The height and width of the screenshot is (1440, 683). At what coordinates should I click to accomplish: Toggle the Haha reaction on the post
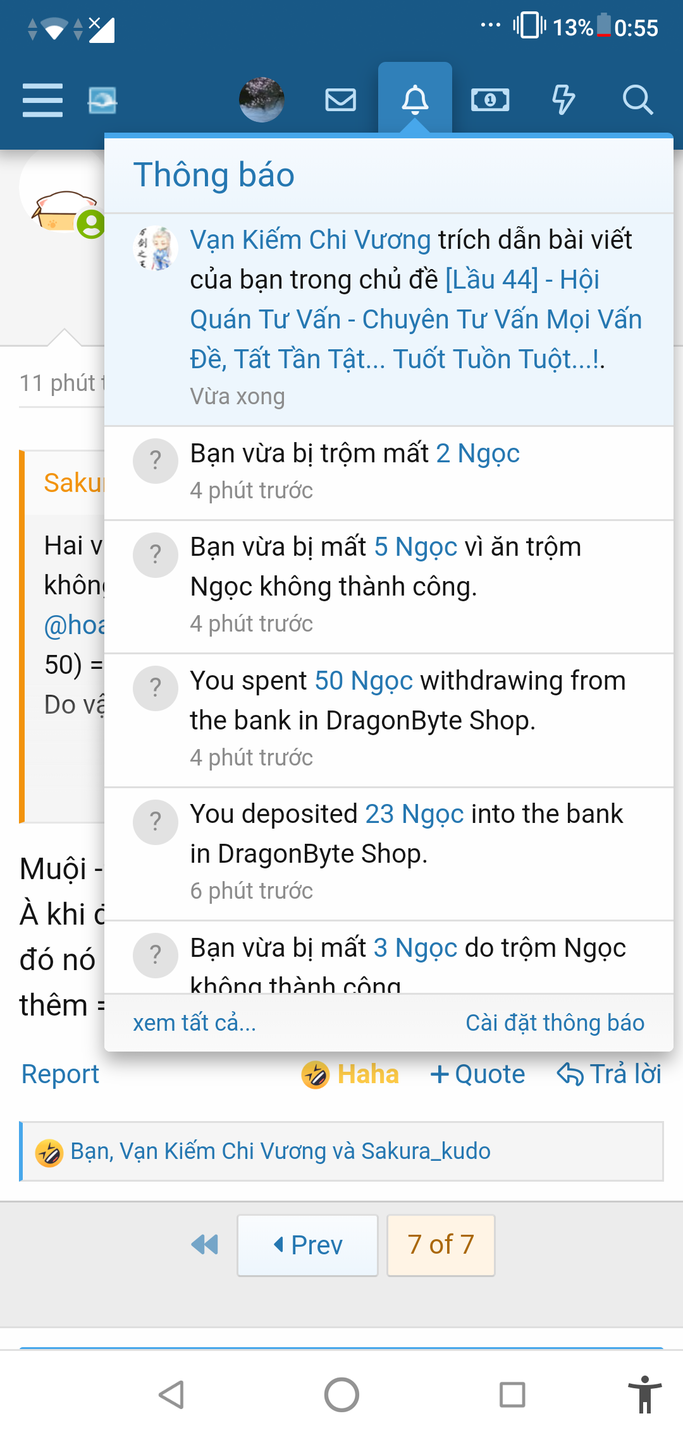pyautogui.click(x=350, y=1074)
